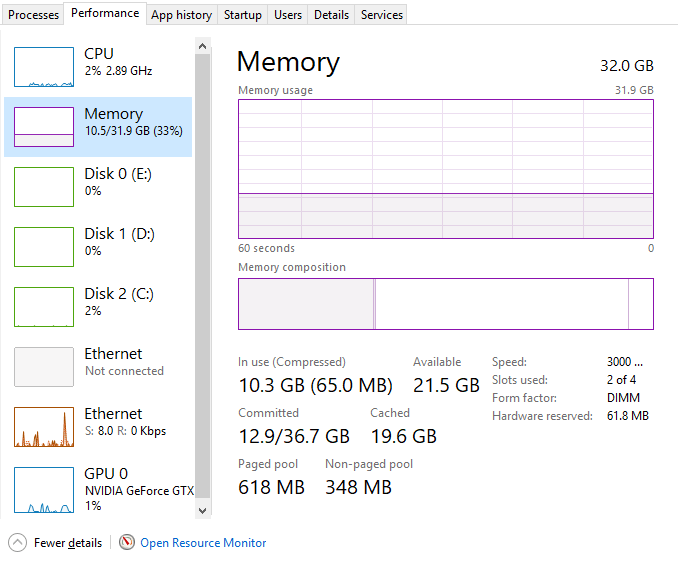Select Disk 1 (D:) graph thumbnail
This screenshot has height=567, width=678.
pyautogui.click(x=44, y=247)
